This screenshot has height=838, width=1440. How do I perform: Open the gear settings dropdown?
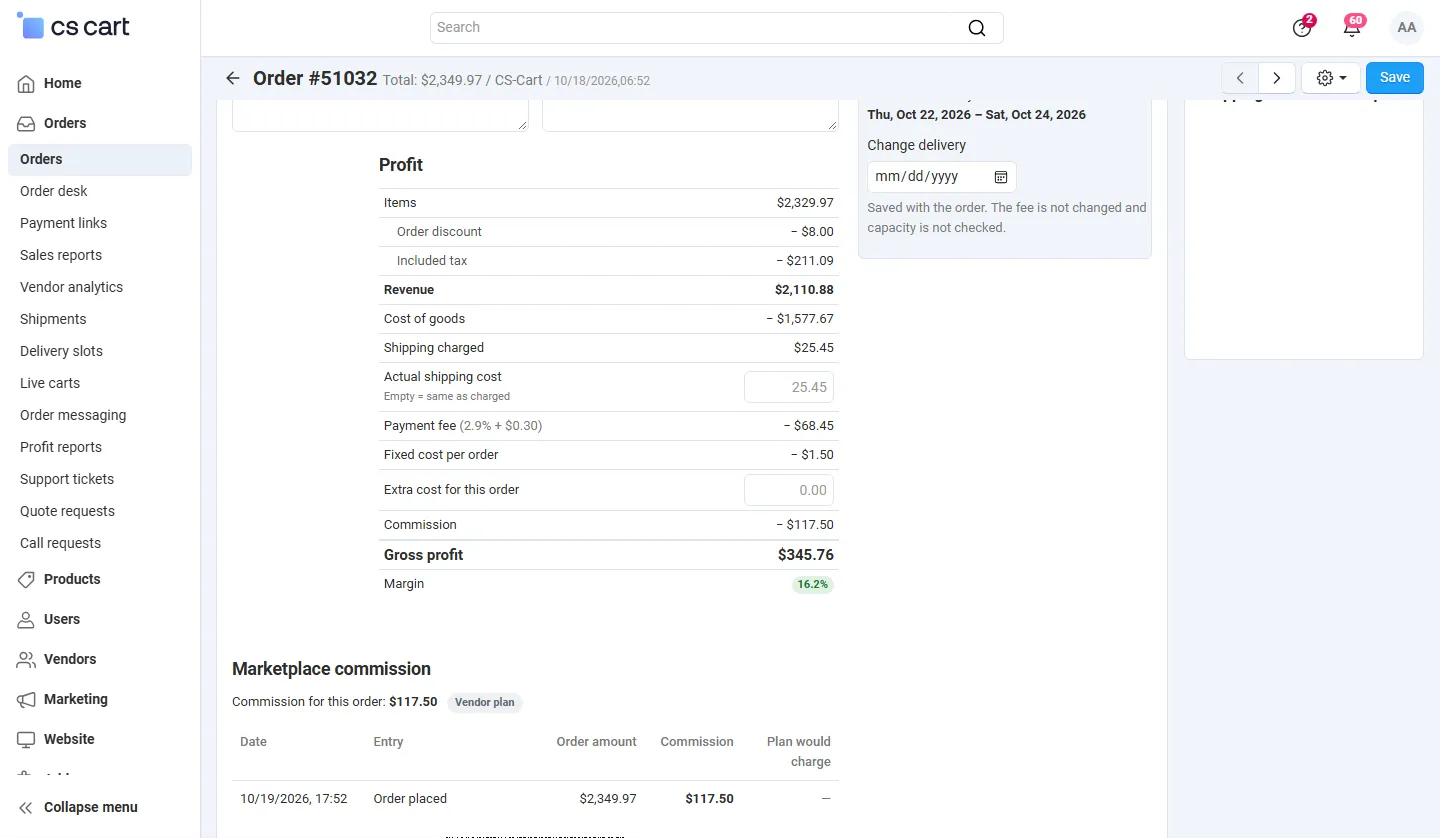click(x=1331, y=78)
